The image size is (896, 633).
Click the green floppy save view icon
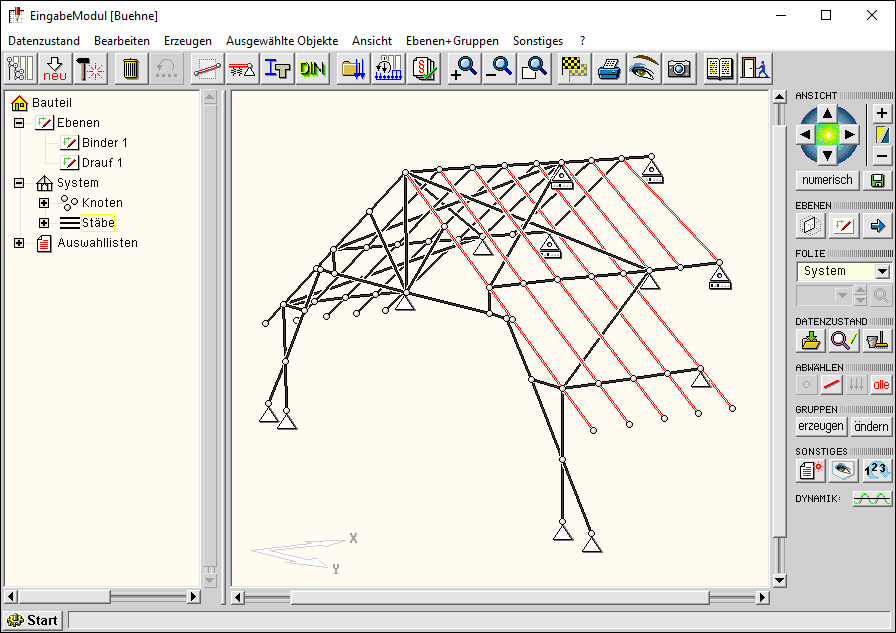tap(878, 180)
